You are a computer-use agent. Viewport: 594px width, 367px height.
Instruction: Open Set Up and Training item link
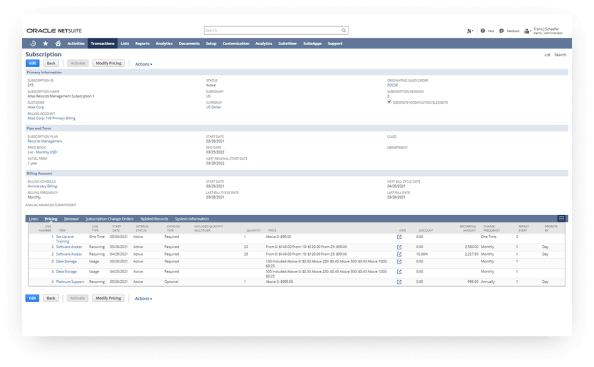pos(64,239)
